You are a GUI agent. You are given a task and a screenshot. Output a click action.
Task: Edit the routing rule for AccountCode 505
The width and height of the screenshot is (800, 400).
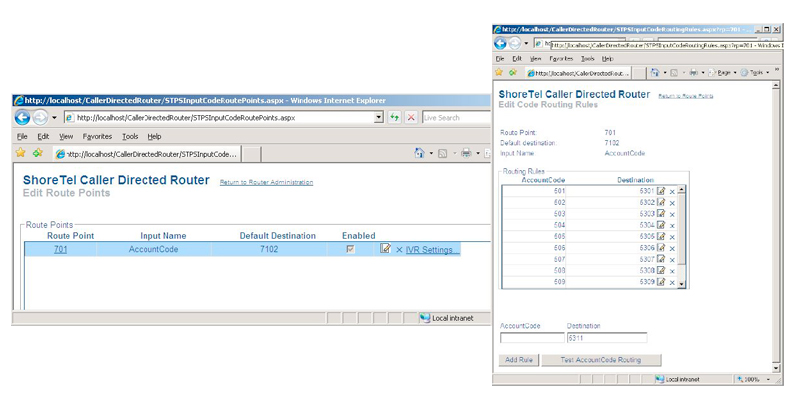point(661,236)
